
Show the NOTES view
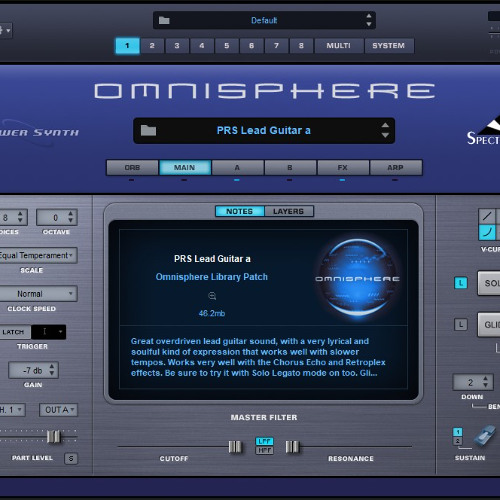[240, 211]
